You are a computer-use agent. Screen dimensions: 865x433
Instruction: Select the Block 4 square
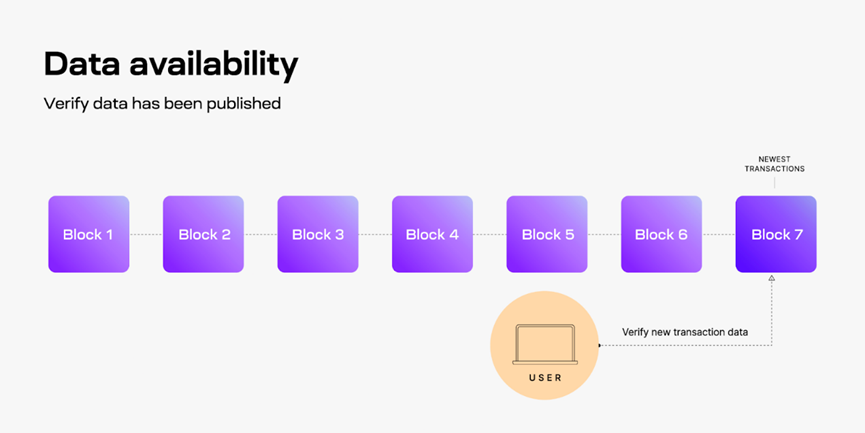pos(432,234)
